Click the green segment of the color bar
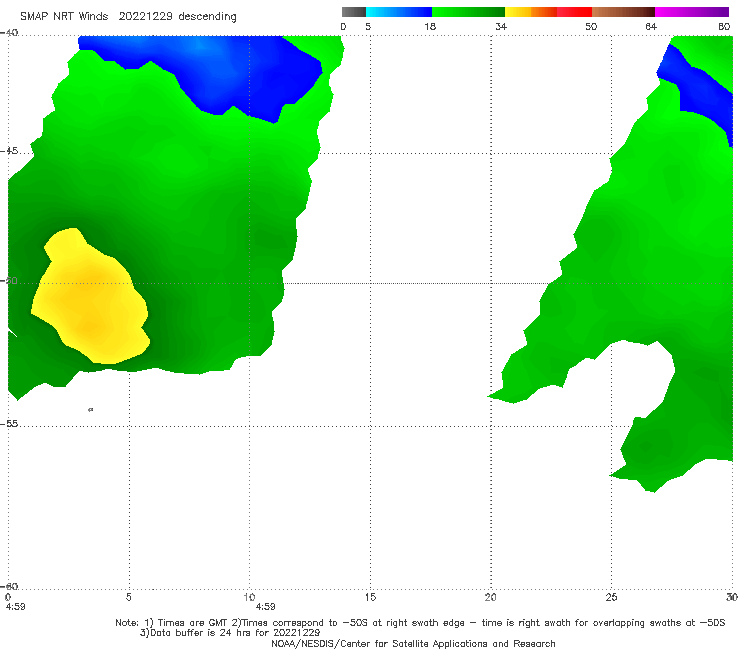Image resolution: width=740 pixels, height=650 pixels. click(x=468, y=12)
